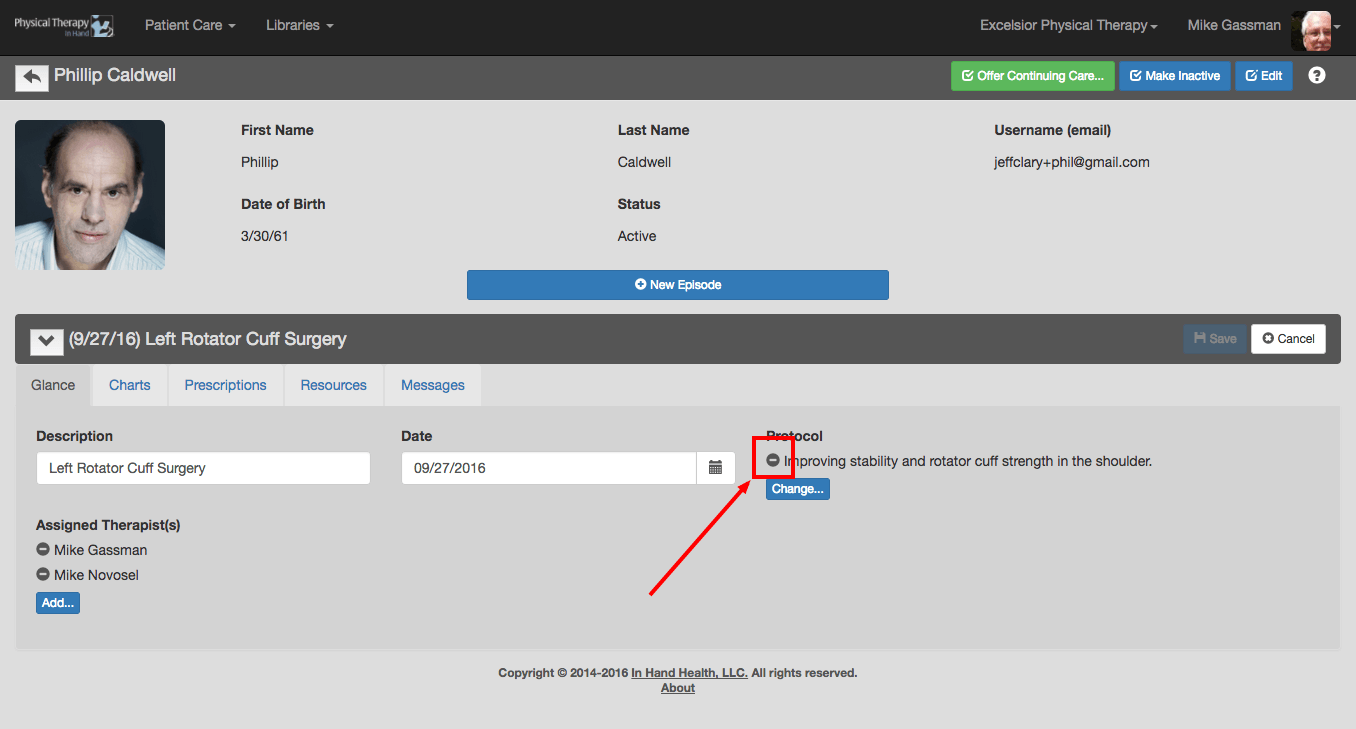Click the back arrow beside Phillip Caldwell
Screen dimensions: 1356x729
pyautogui.click(x=32, y=77)
